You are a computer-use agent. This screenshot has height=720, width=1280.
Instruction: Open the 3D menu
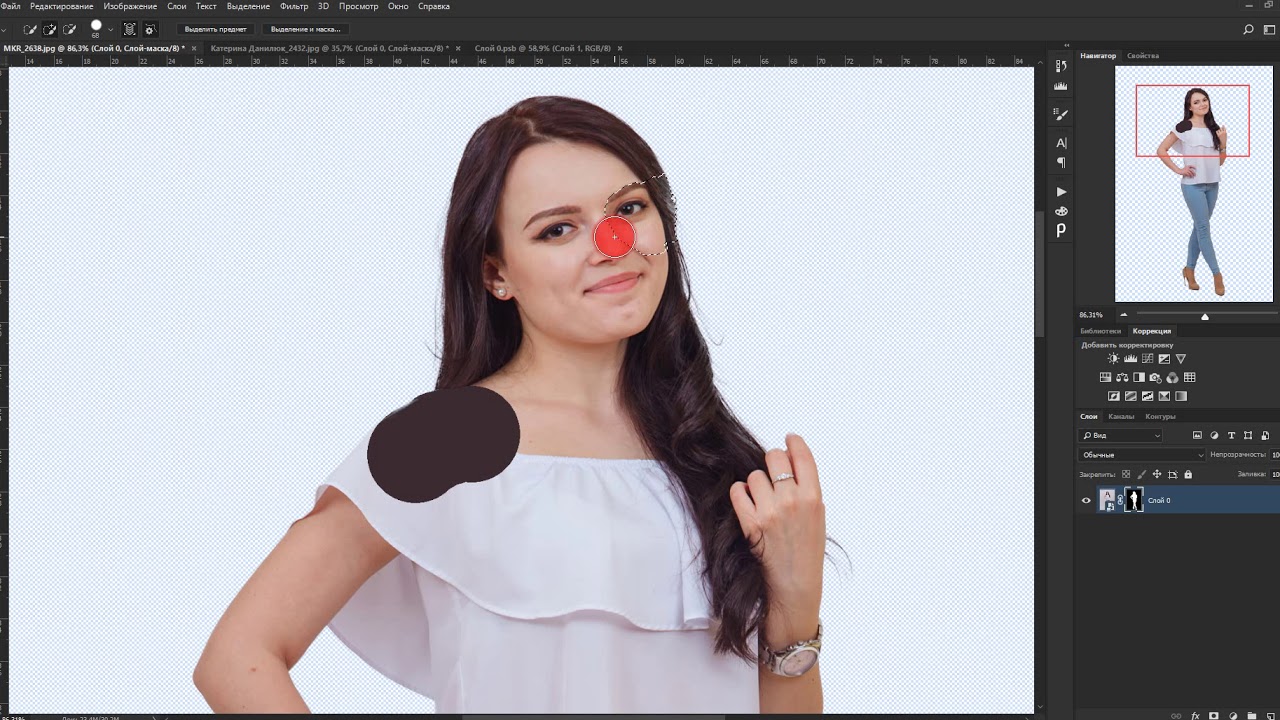(323, 6)
